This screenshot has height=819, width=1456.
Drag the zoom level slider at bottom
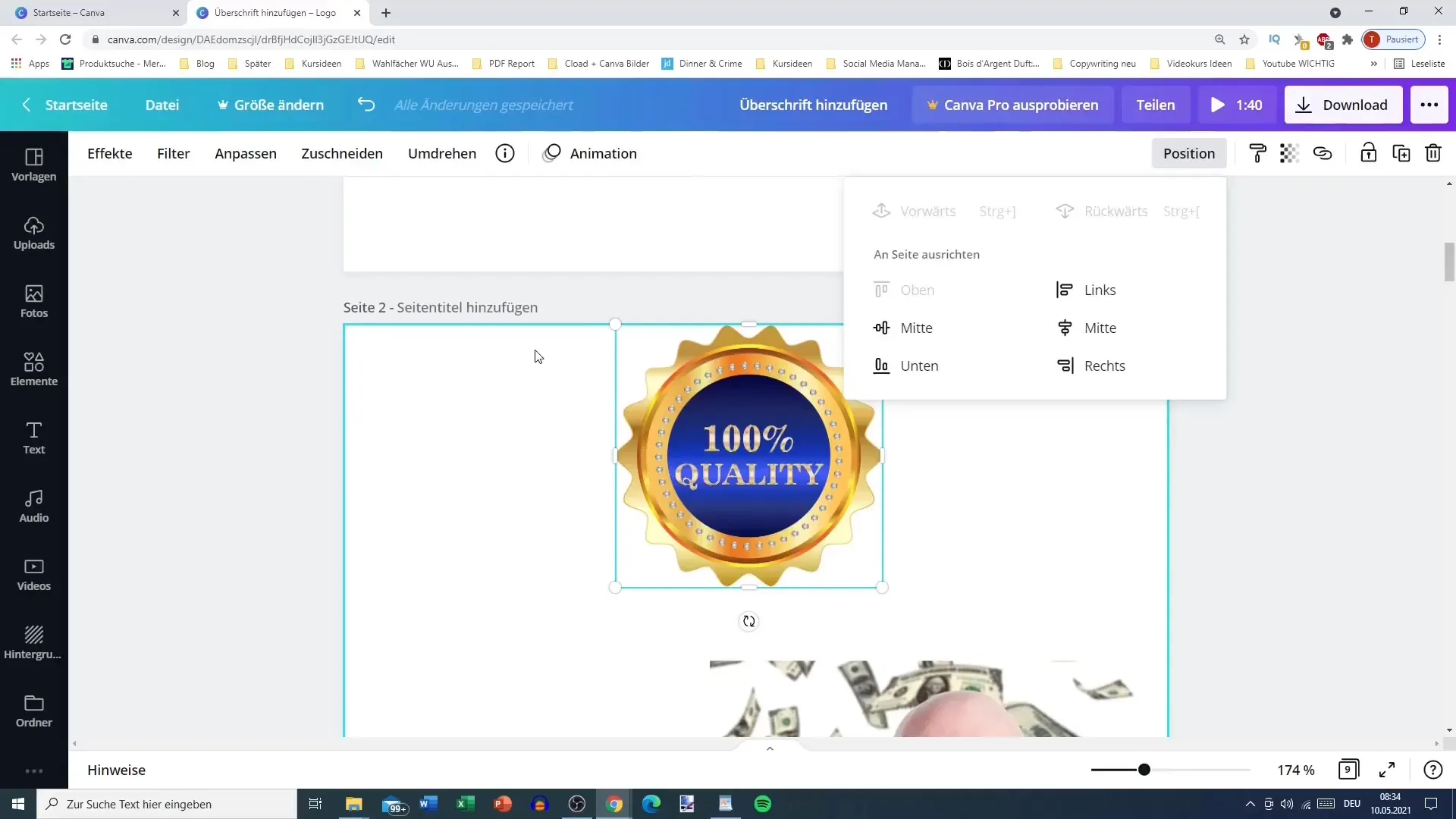[x=1144, y=770]
